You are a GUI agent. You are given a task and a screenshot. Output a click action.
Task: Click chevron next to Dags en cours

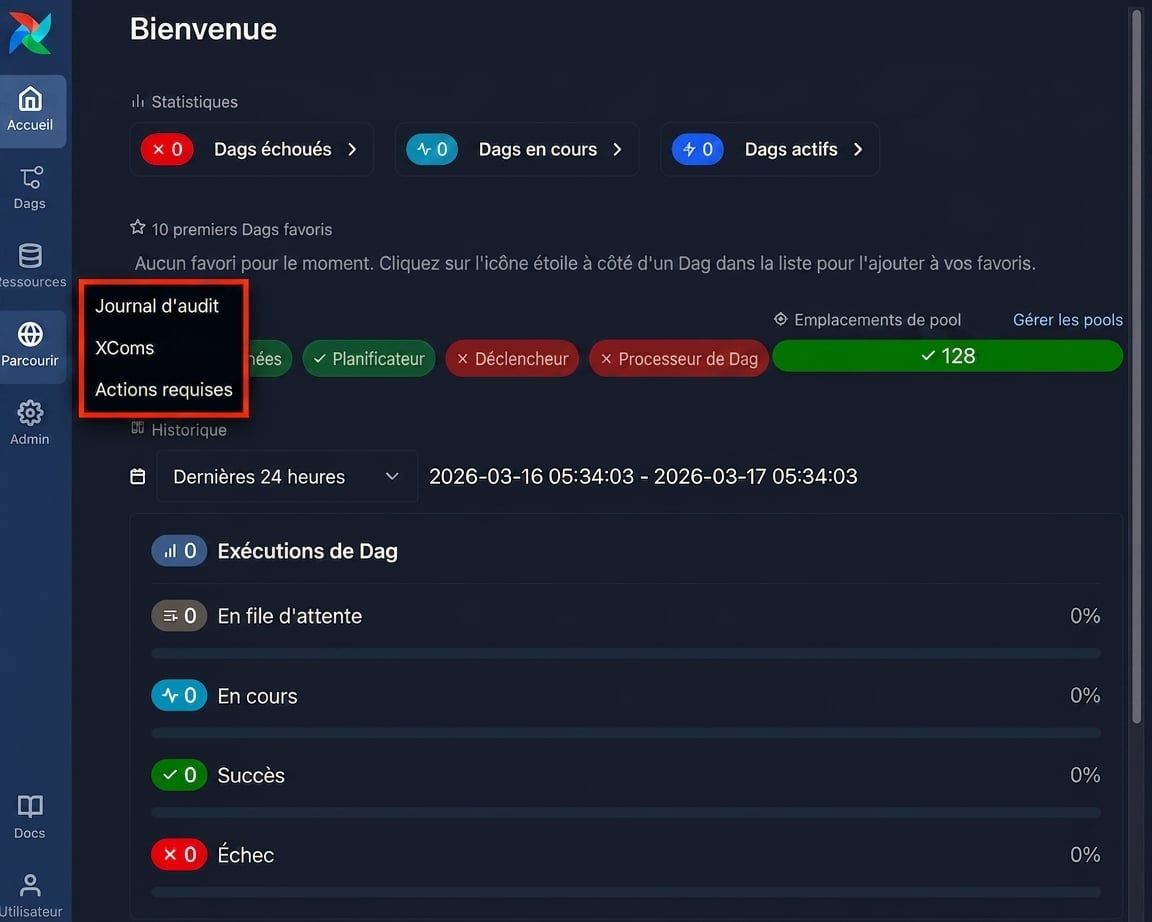pos(618,149)
